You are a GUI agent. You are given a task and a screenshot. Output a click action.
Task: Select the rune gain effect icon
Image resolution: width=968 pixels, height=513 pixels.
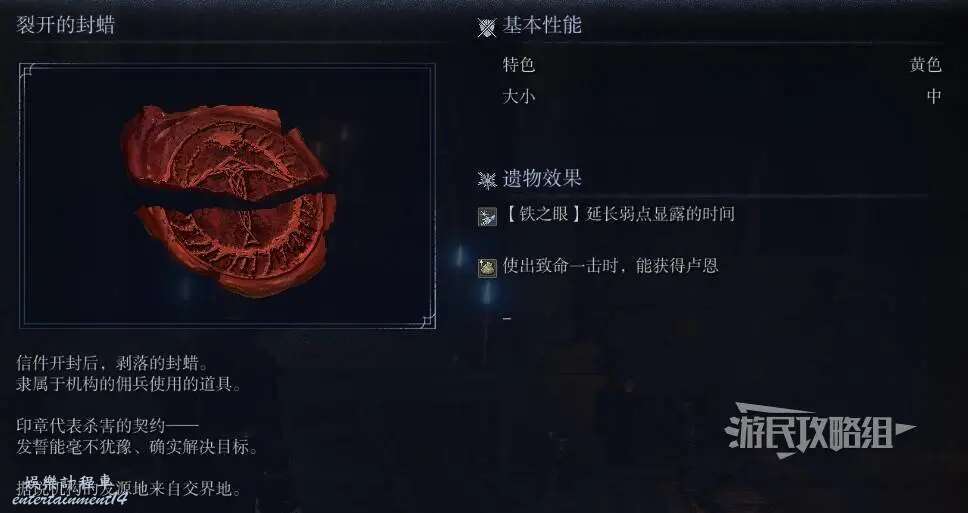(x=487, y=268)
